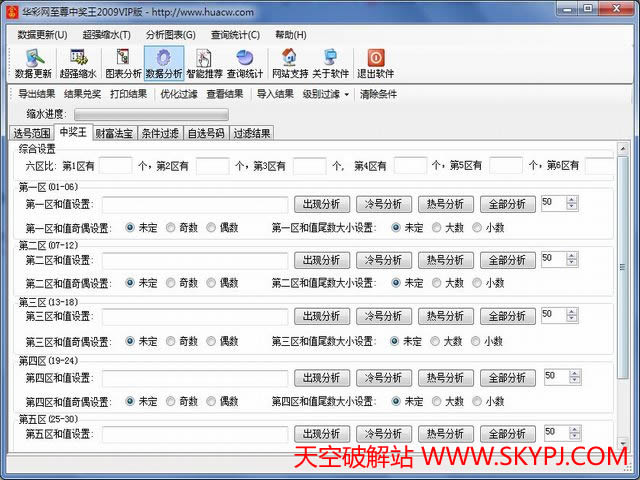The width and height of the screenshot is (640, 480).
Task: Open the 过滤结果 tab
Action: click(x=252, y=133)
